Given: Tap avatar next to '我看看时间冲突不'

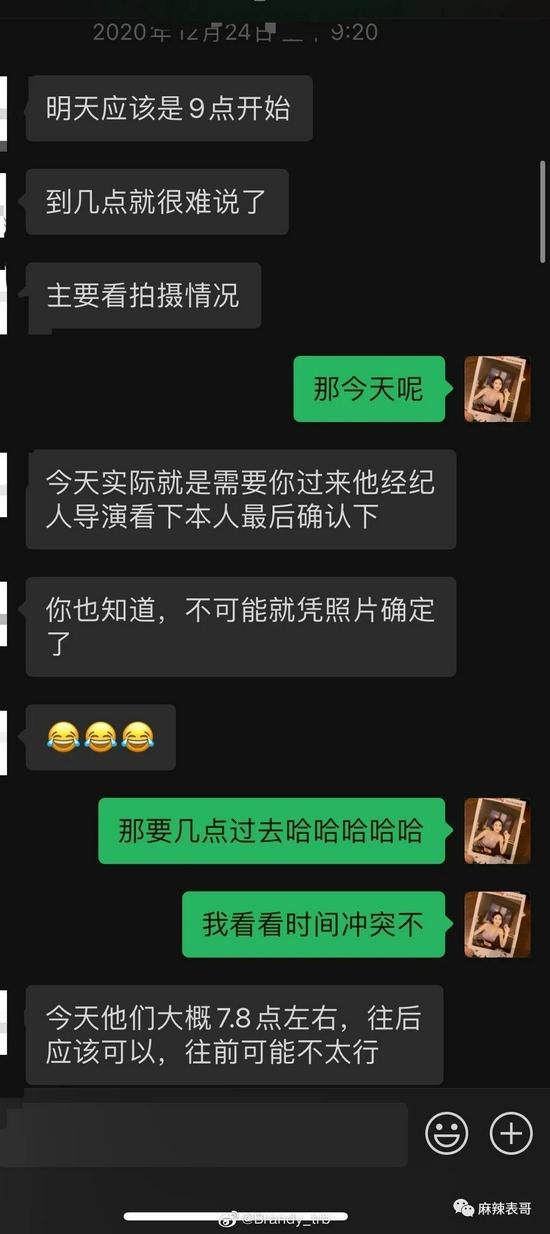Looking at the screenshot, I should (x=498, y=924).
